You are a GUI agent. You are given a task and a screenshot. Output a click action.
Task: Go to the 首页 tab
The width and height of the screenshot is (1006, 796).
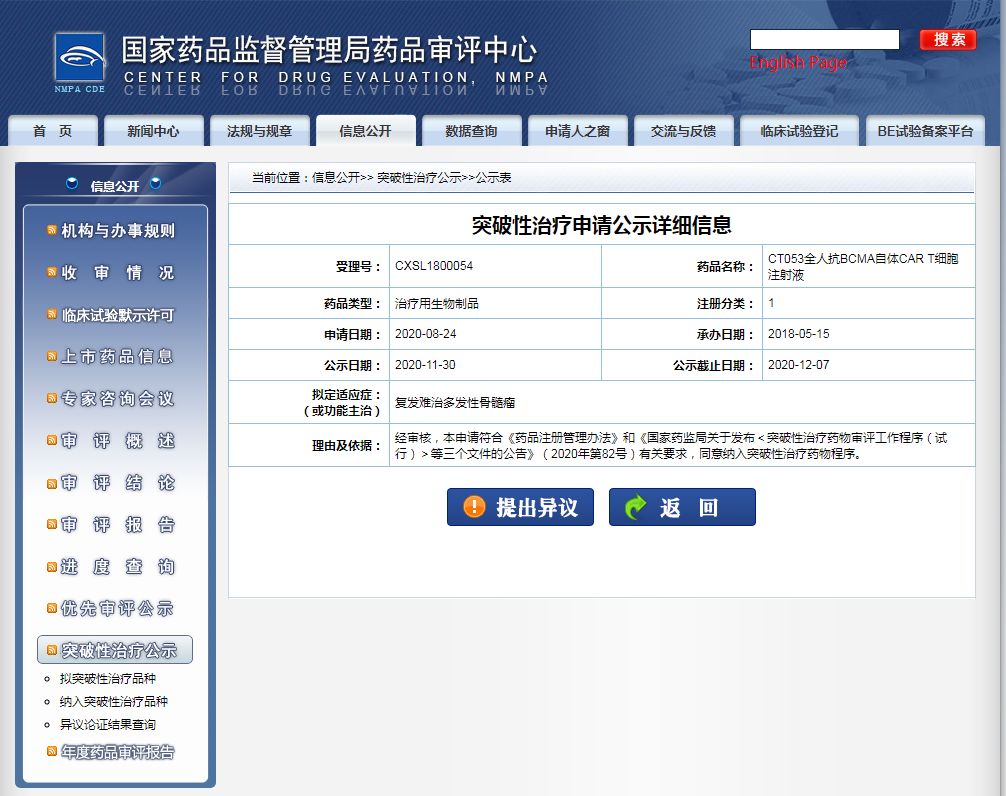tap(53, 131)
